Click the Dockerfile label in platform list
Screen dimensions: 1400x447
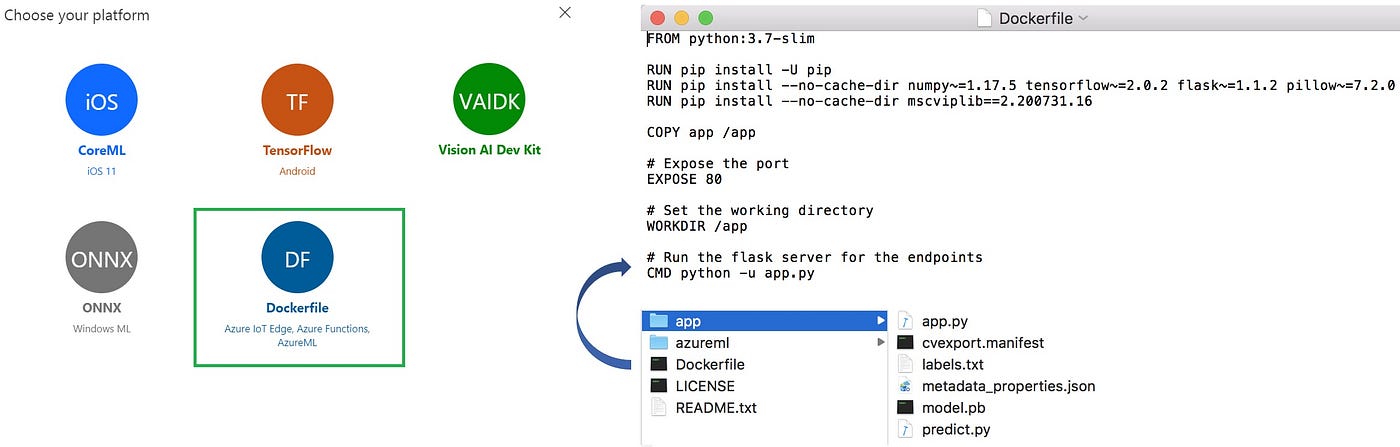297,308
